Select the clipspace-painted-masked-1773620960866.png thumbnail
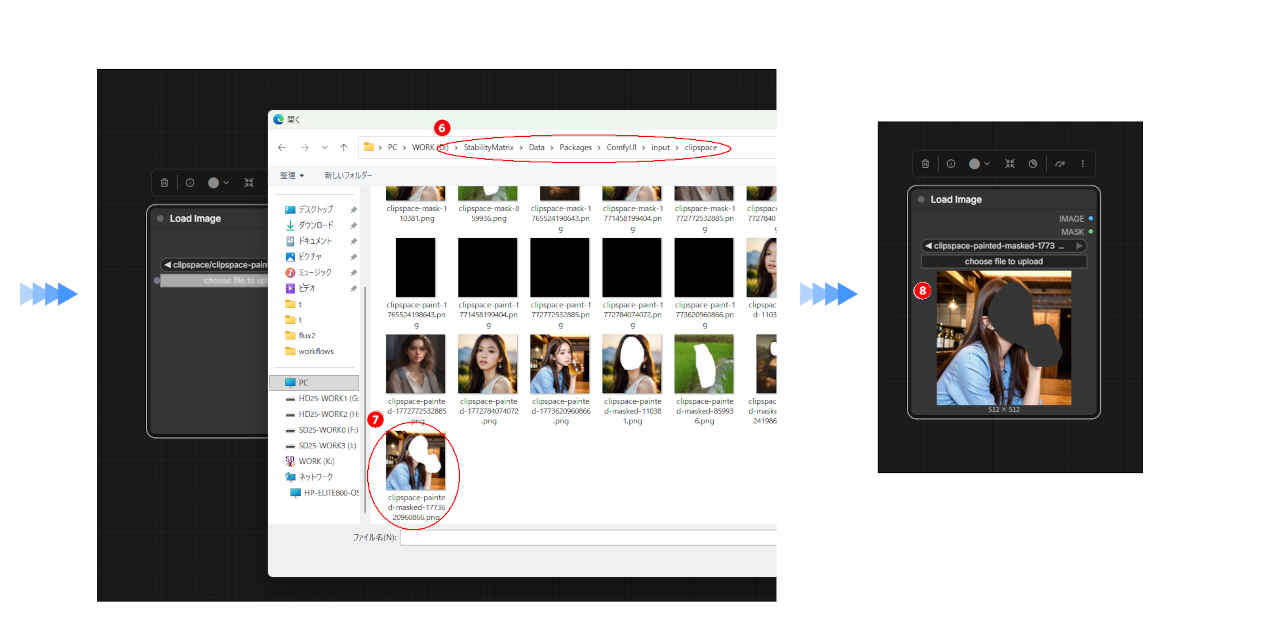The width and height of the screenshot is (1280, 630). click(415, 460)
